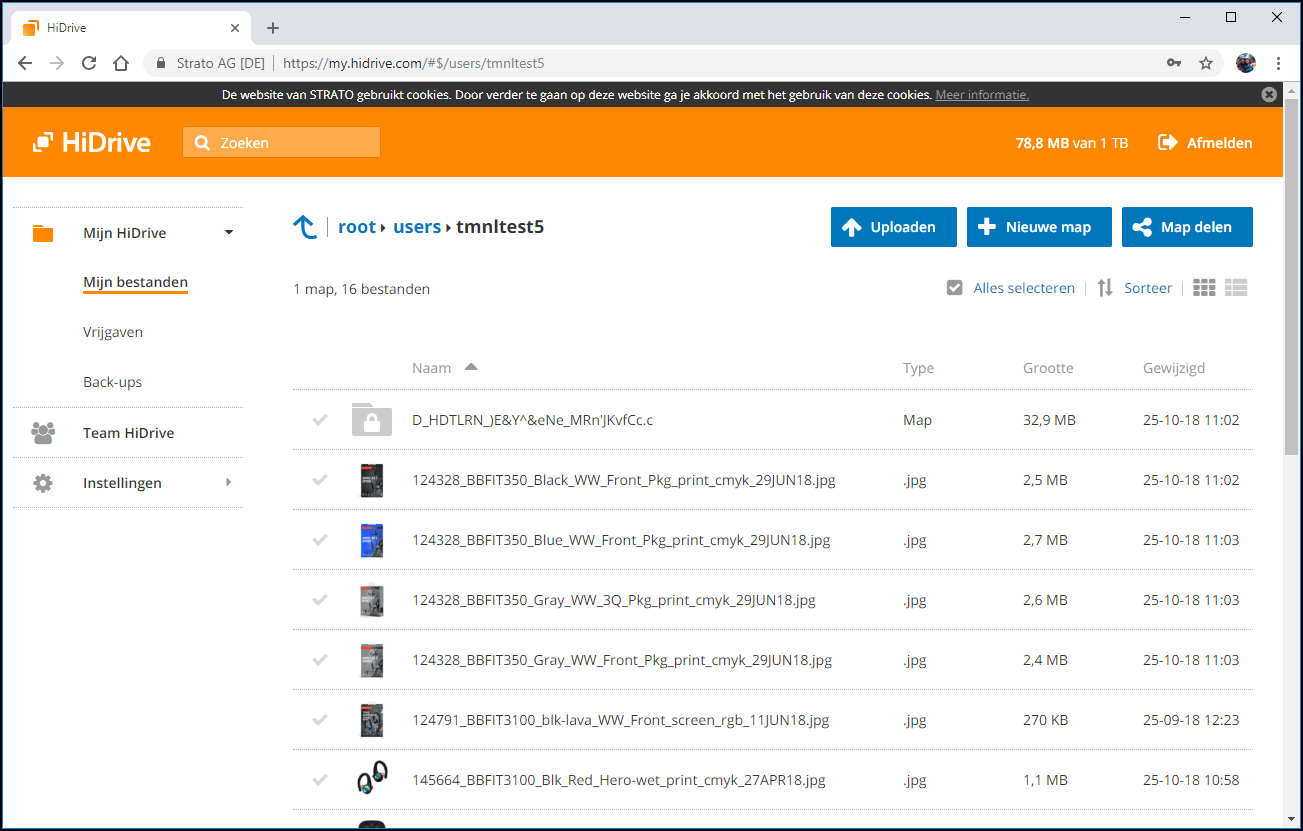The image size is (1303, 831).
Task: Open Team HiDrive section
Action: [128, 433]
